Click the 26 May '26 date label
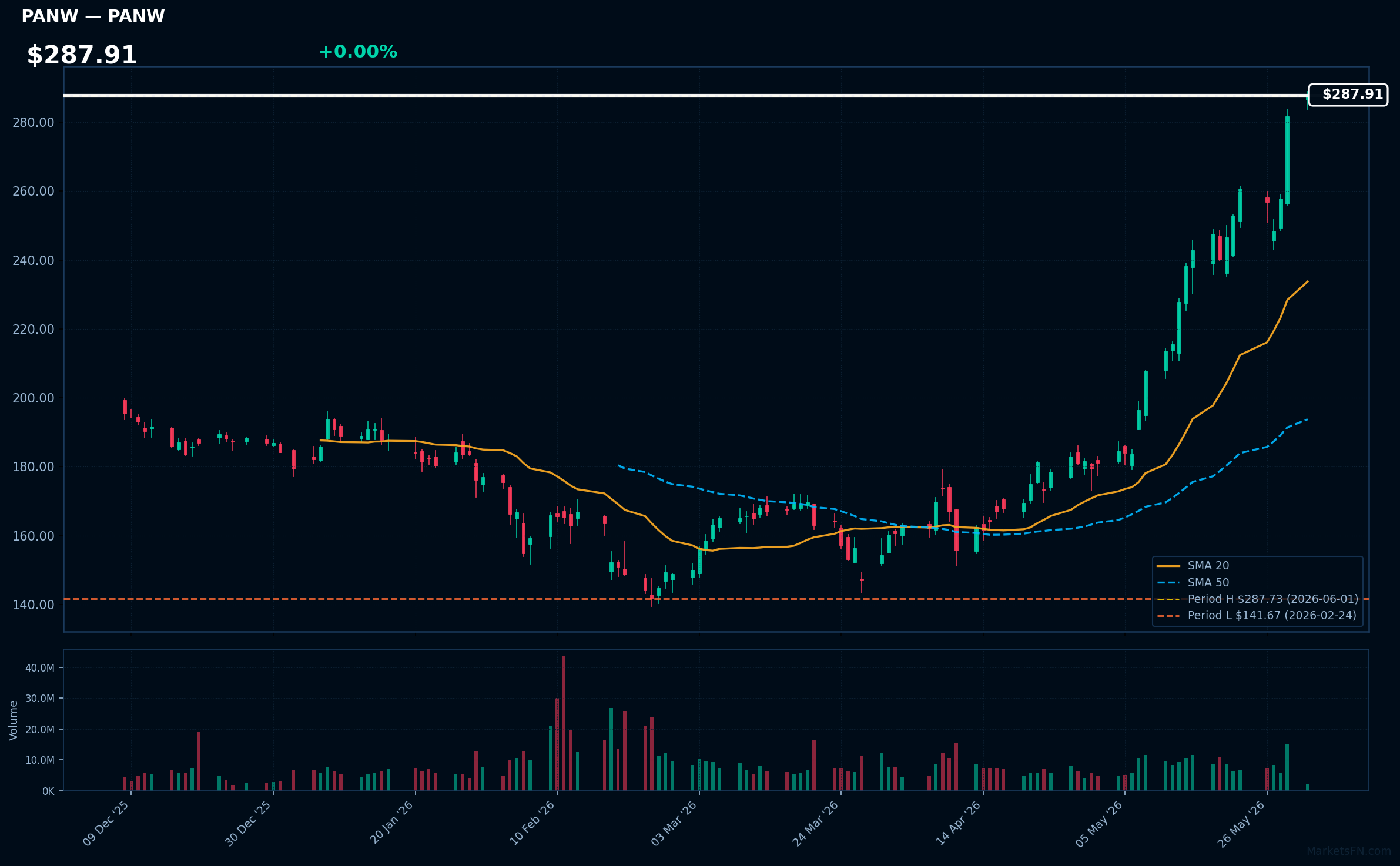This screenshot has height=866, width=1400. coord(1242,823)
